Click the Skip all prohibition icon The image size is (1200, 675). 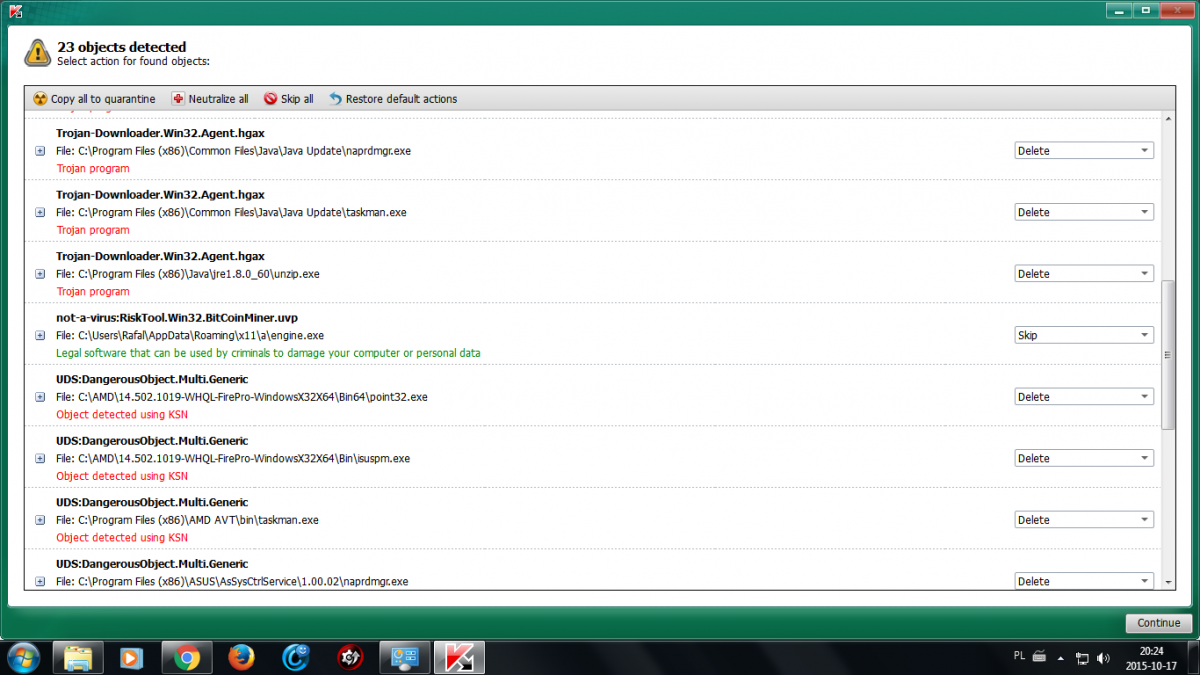[270, 99]
